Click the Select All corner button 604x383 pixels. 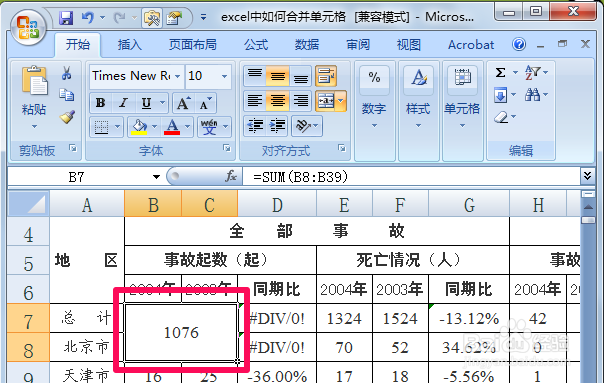(x=29, y=204)
